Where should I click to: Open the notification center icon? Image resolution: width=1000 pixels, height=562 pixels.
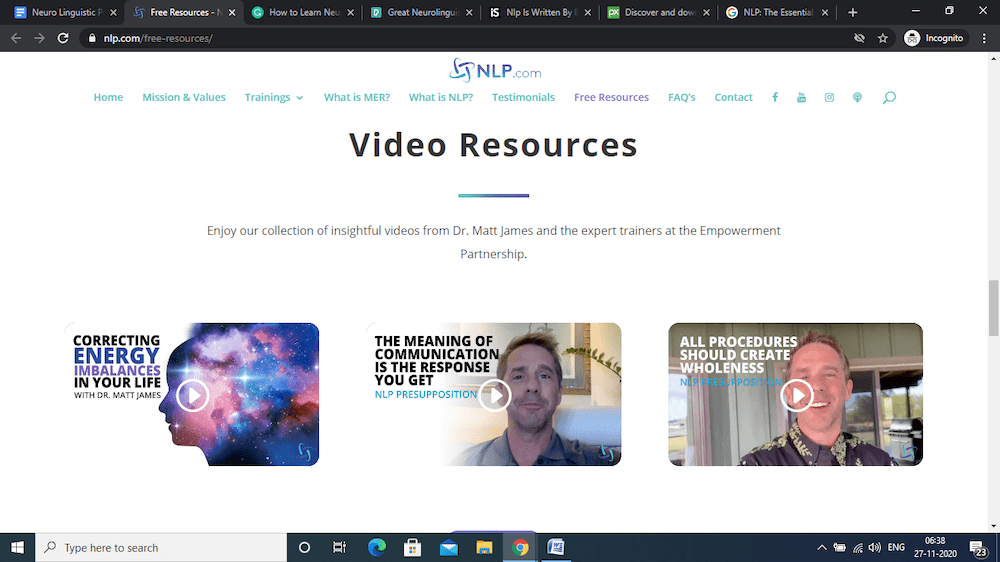(978, 548)
